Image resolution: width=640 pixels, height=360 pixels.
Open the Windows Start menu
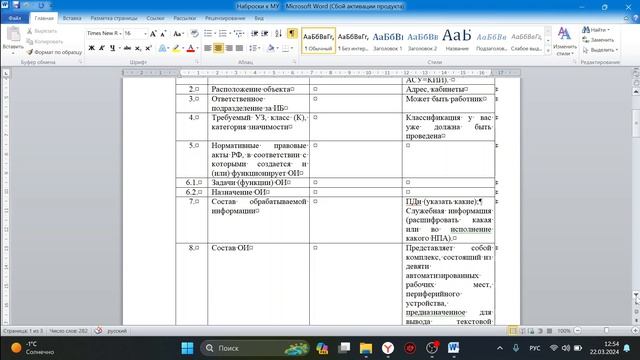[187, 348]
